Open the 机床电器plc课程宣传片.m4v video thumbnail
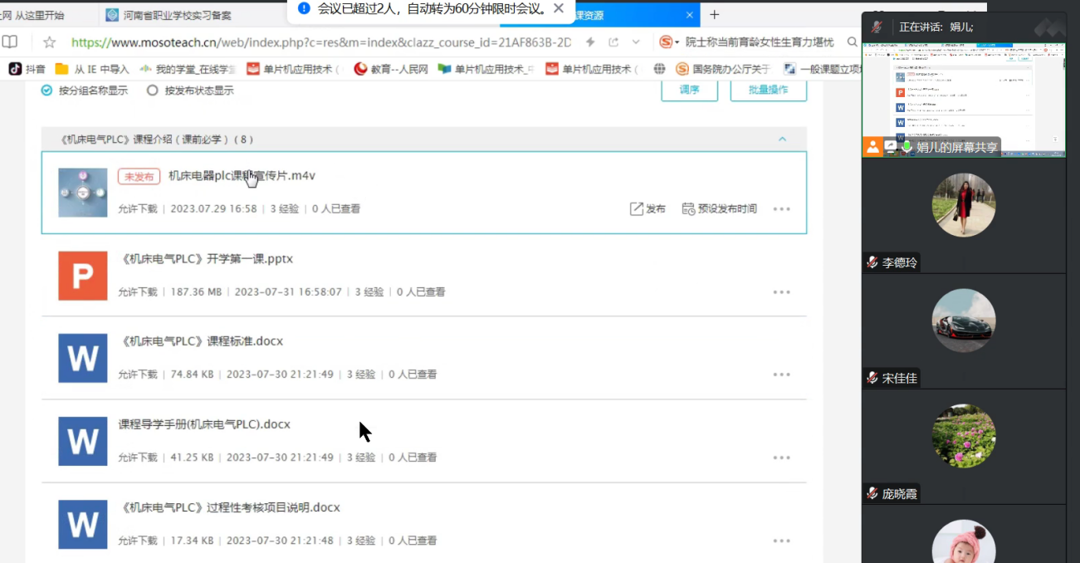Screen dimensions: 1080x563 (x=83, y=193)
